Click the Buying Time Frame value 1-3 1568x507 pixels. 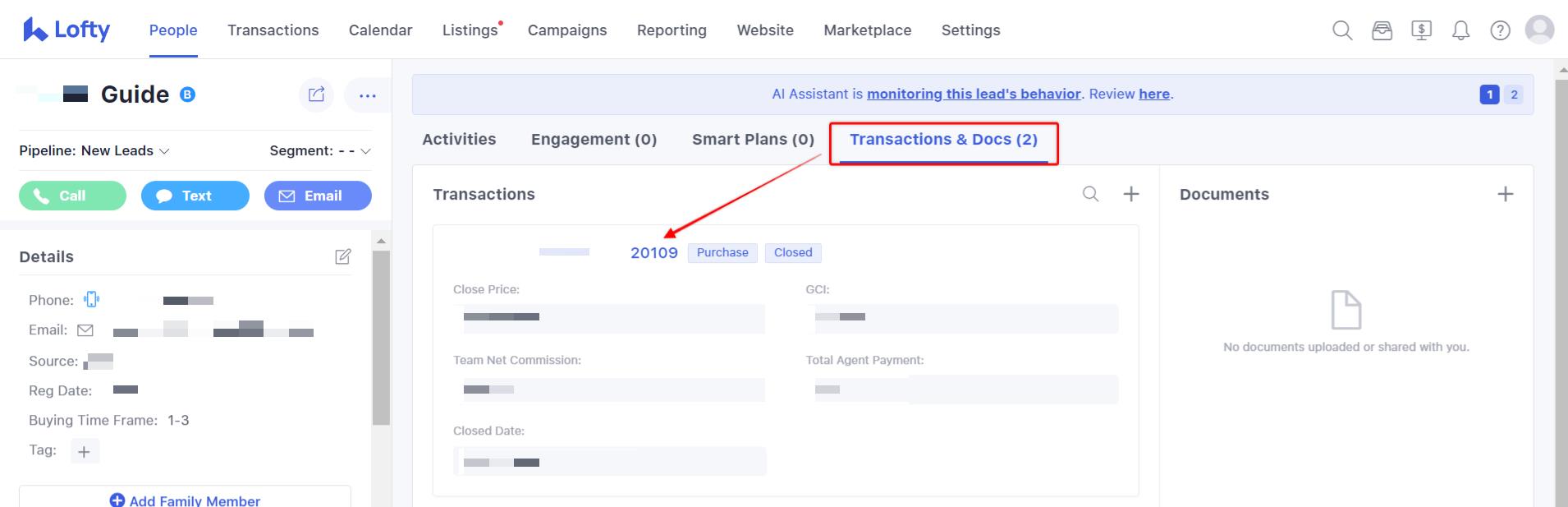(178, 421)
